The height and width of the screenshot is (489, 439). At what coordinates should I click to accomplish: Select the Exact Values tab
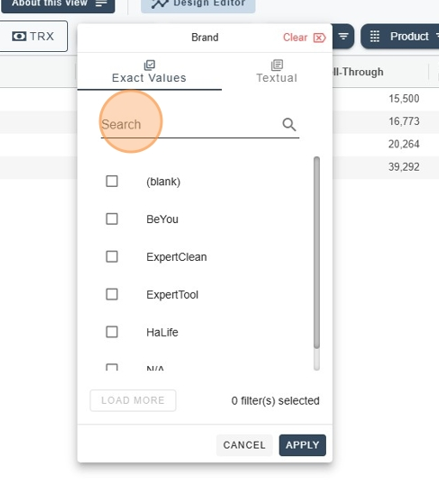click(x=149, y=71)
